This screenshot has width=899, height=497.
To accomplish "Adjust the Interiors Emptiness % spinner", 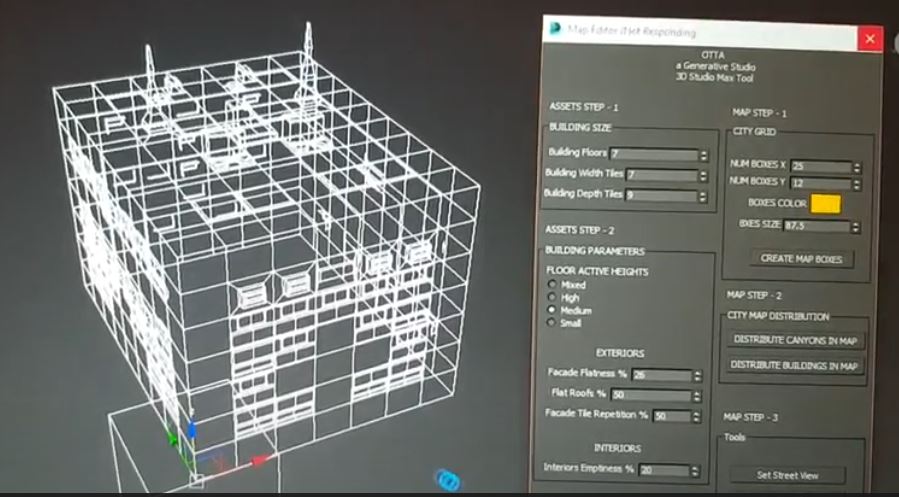I will click(x=695, y=471).
